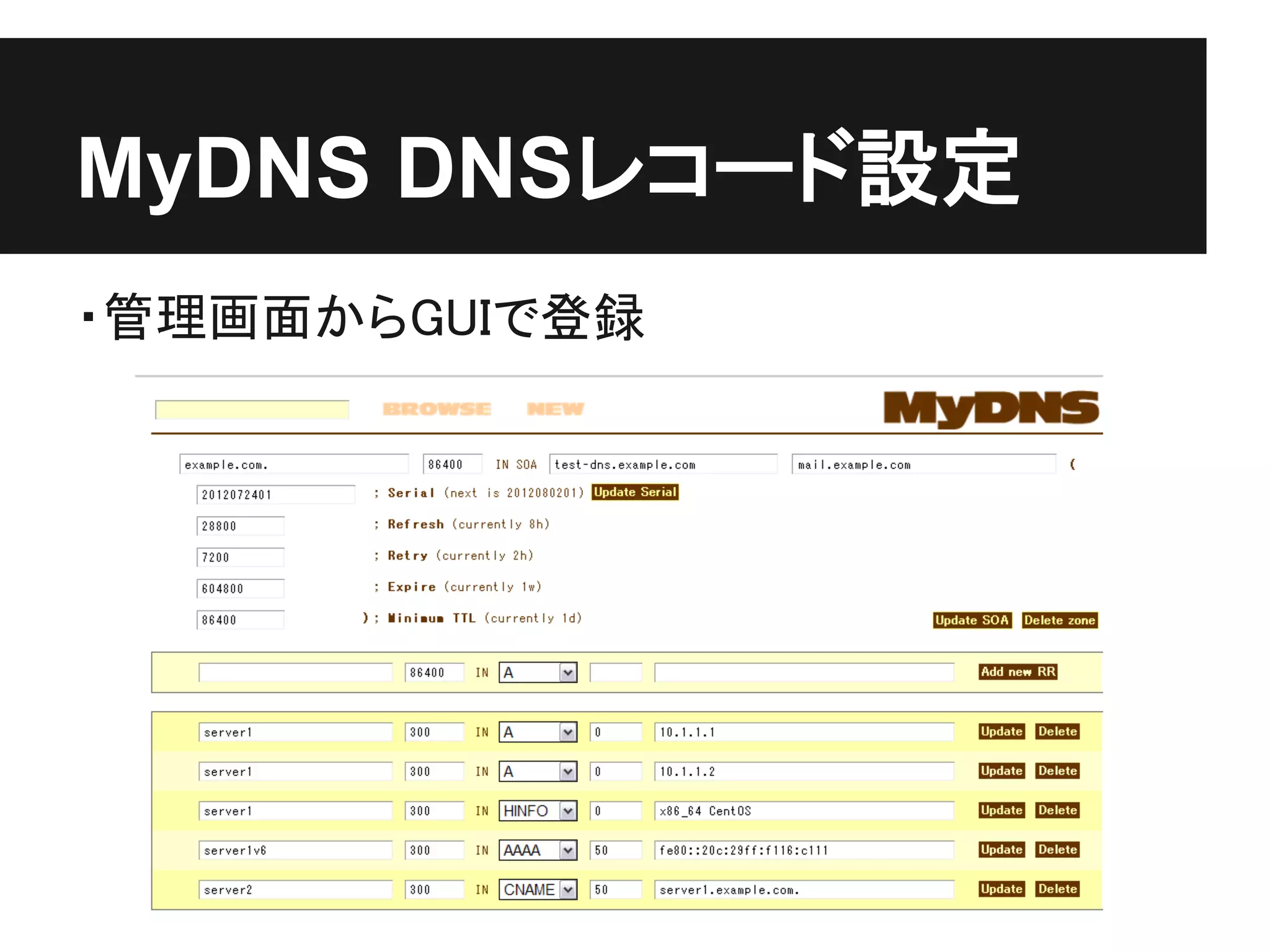Click the 10.1.1.1 data field
Viewport: 1270px width, 952px height.
[804, 732]
